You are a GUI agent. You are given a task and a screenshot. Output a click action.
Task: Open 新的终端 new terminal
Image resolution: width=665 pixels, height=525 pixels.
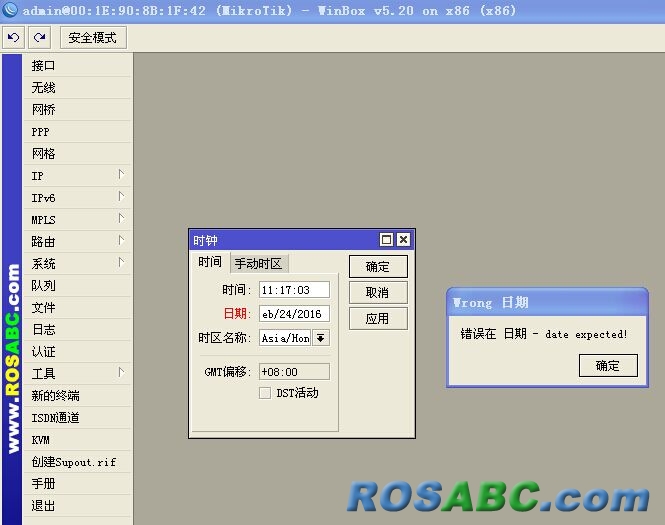(78, 396)
